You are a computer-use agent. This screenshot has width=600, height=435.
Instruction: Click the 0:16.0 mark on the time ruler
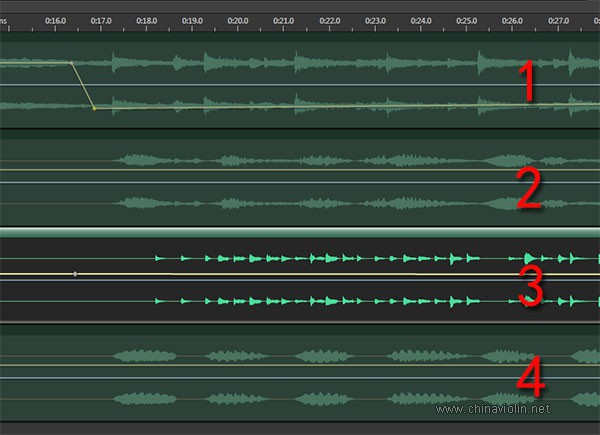[56, 19]
